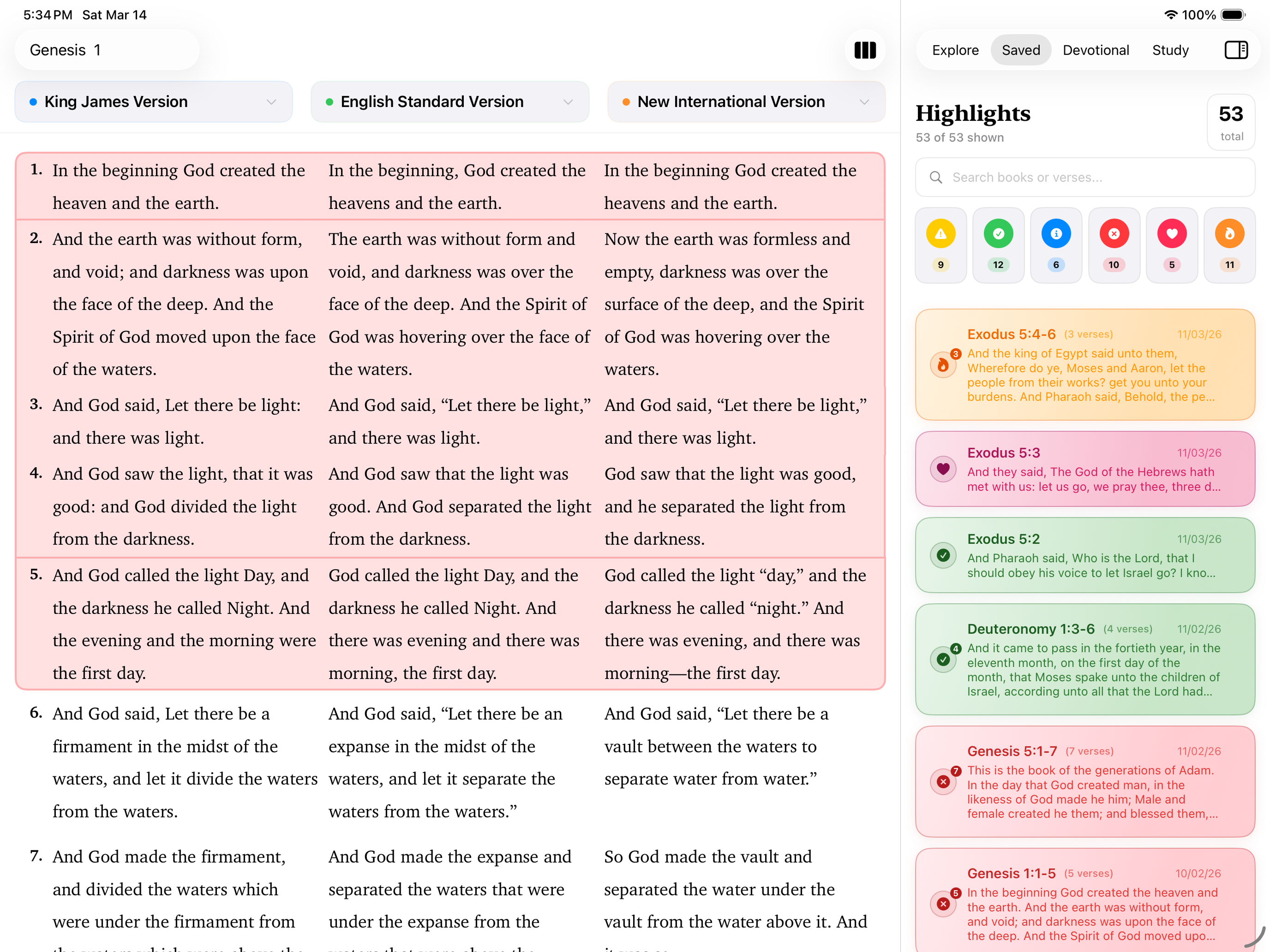Select verse 1 in the reader
The width and height of the screenshot is (1270, 952).
click(x=450, y=186)
